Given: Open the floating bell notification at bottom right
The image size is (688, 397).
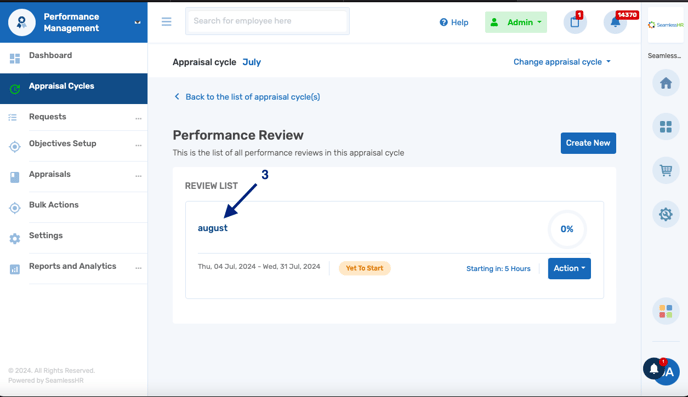Looking at the screenshot, I should (x=654, y=368).
